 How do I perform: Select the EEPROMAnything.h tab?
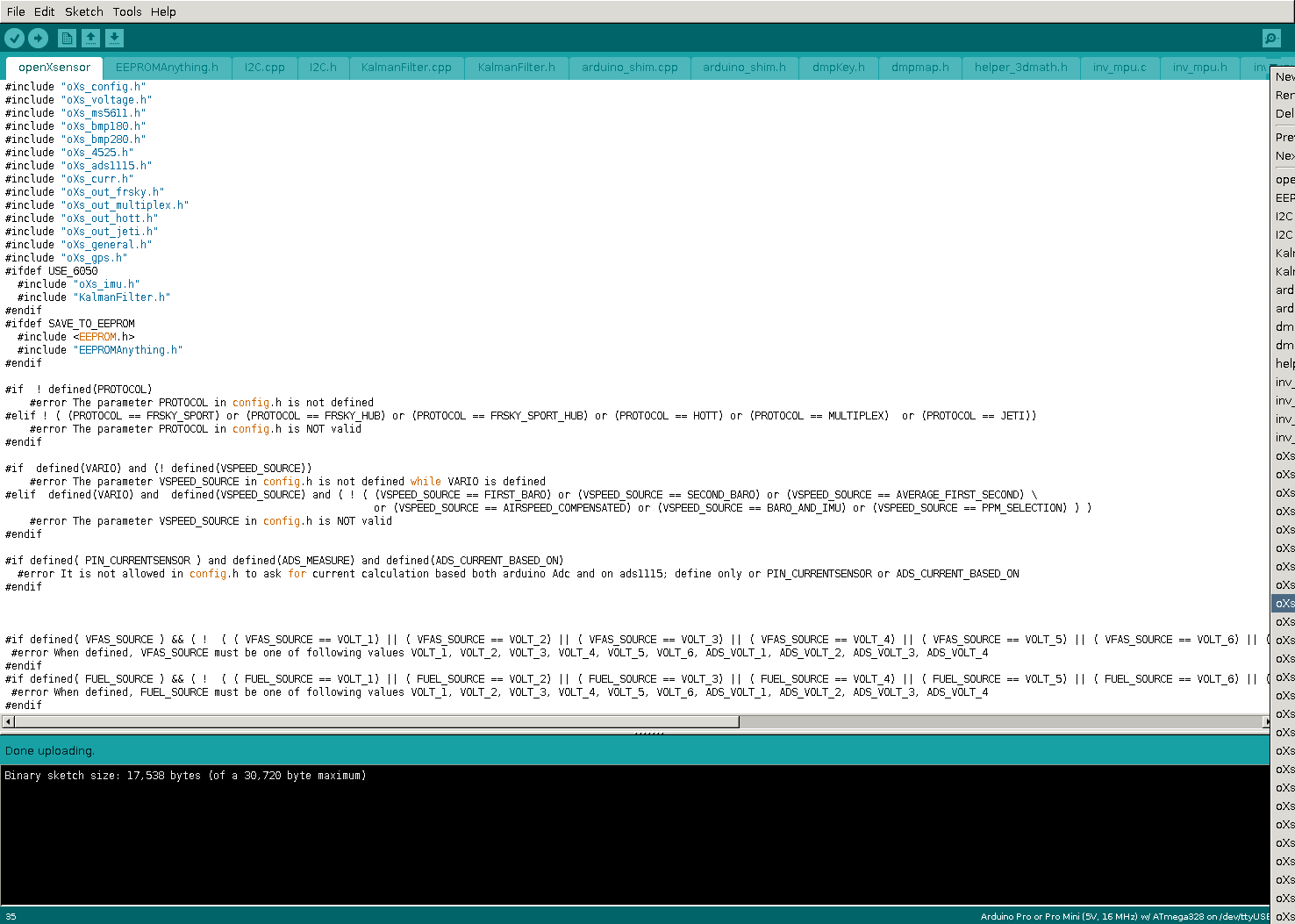tap(167, 68)
